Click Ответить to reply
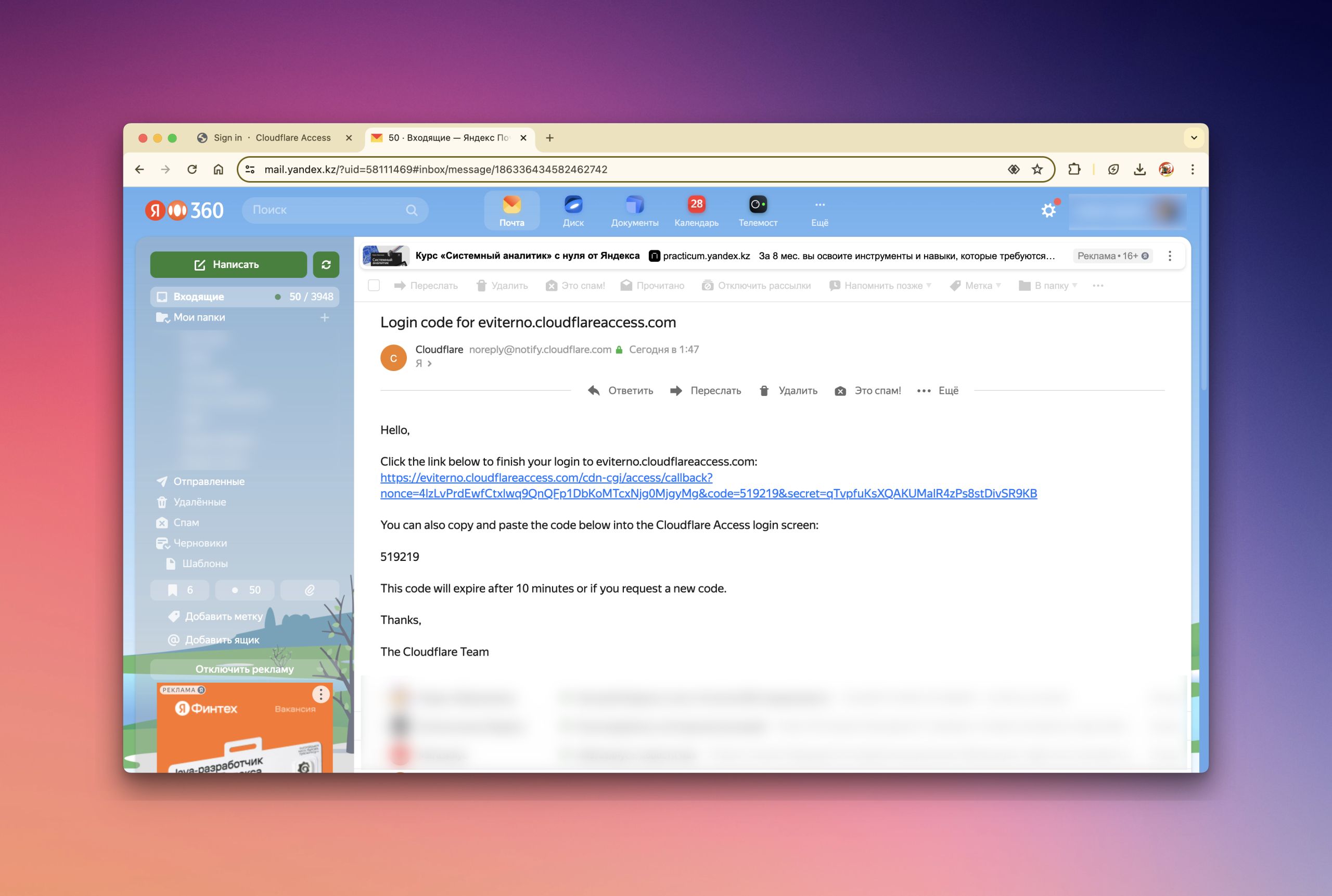1332x896 pixels. 621,391
